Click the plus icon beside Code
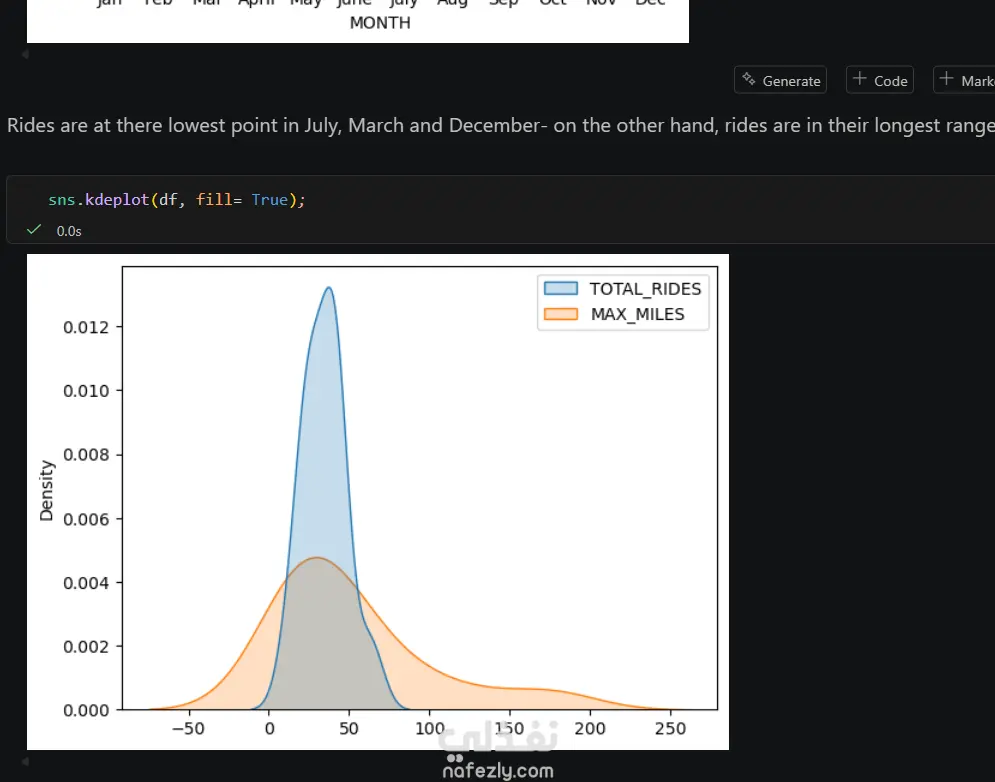This screenshot has width=995, height=782. click(x=859, y=79)
